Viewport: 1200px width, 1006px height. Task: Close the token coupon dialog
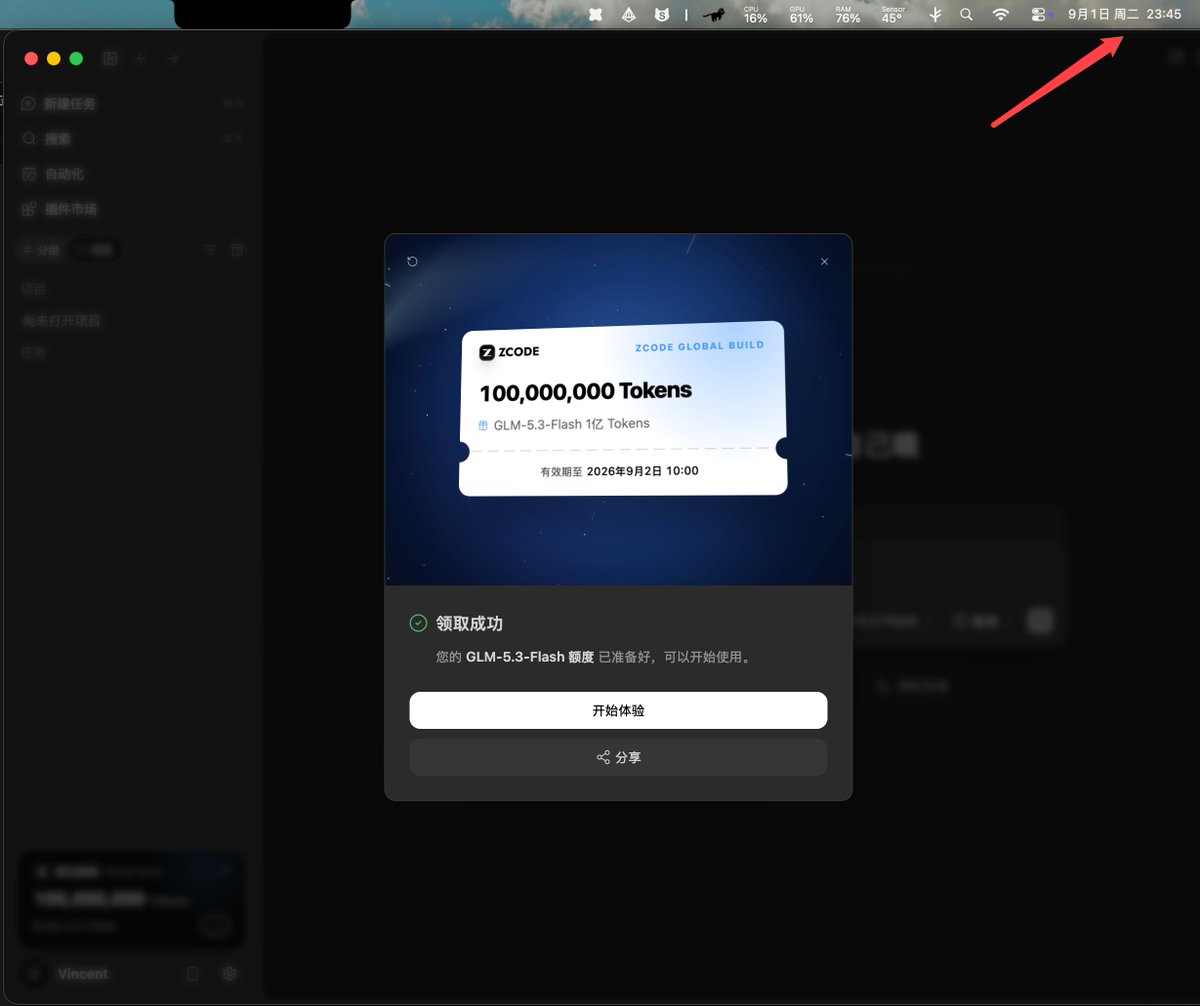click(x=824, y=261)
